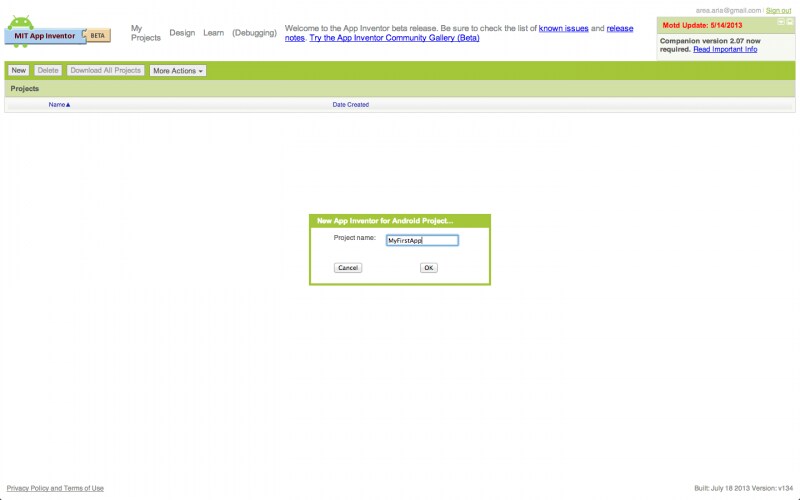Sort projects by Name column

click(x=59, y=105)
